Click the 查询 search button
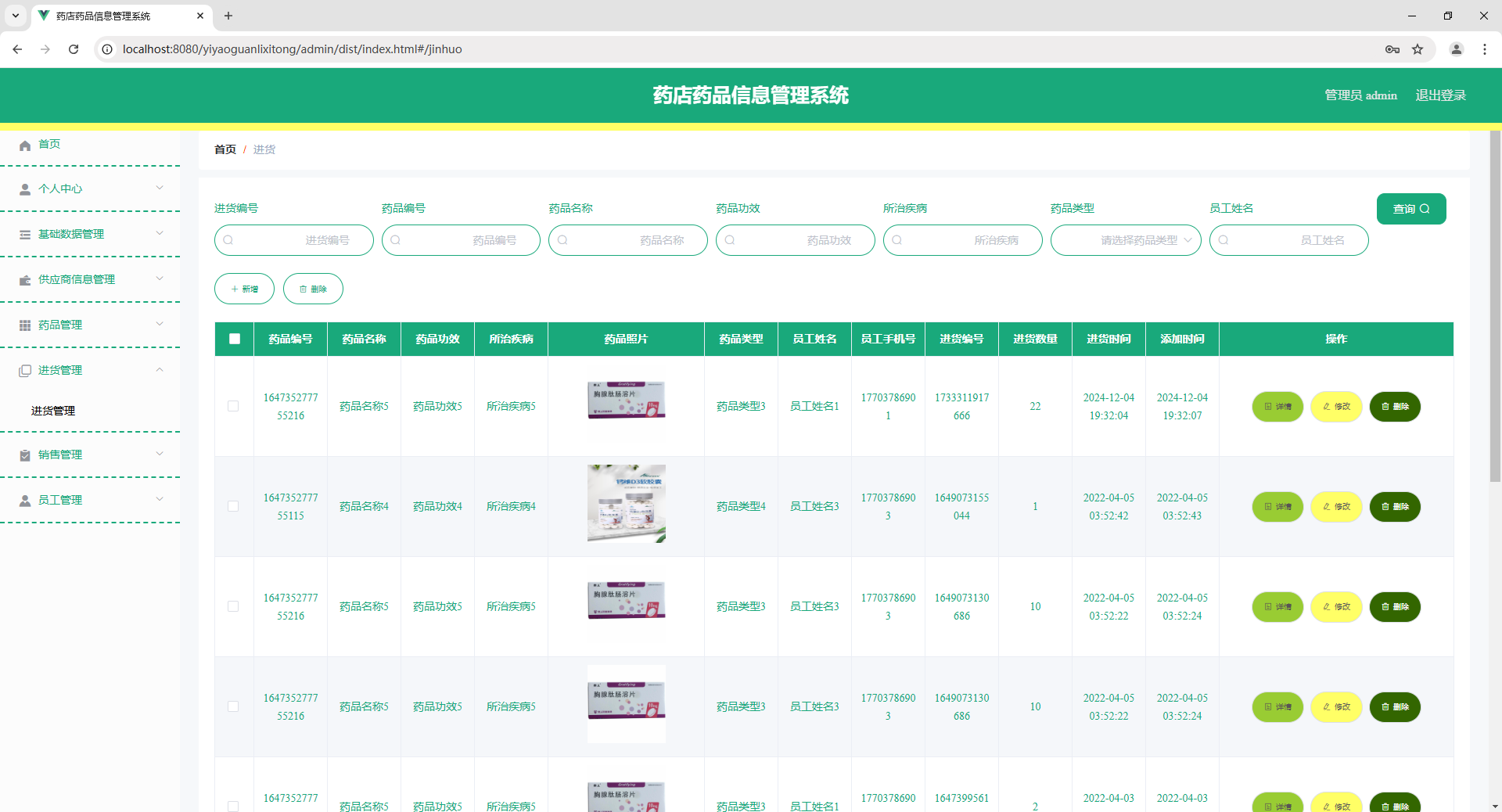1502x812 pixels. (1411, 209)
